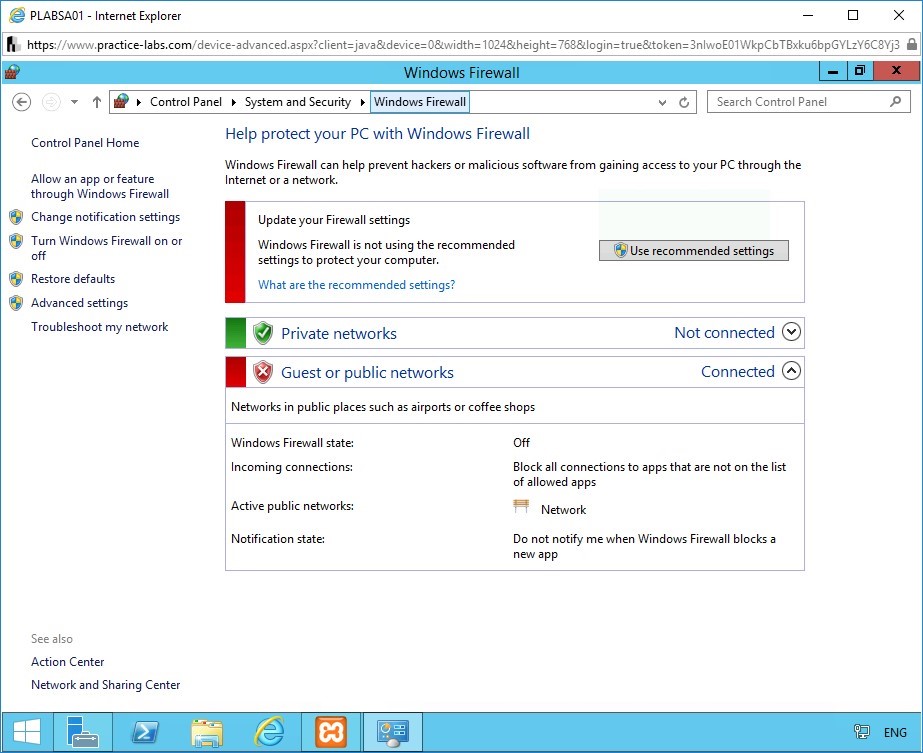
Task: Click the ENG language indicator
Action: 895,732
